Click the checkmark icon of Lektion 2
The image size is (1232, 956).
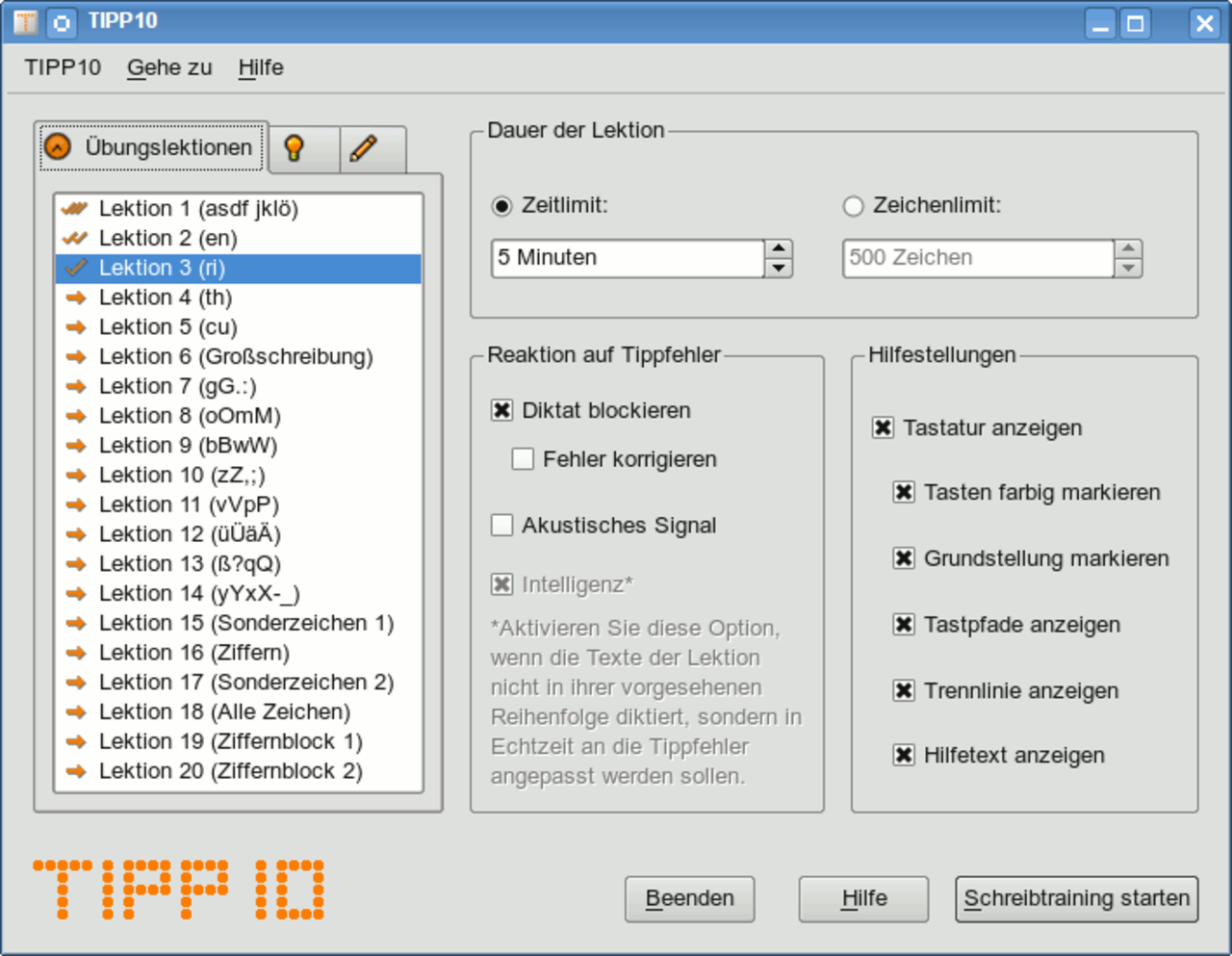point(75,238)
